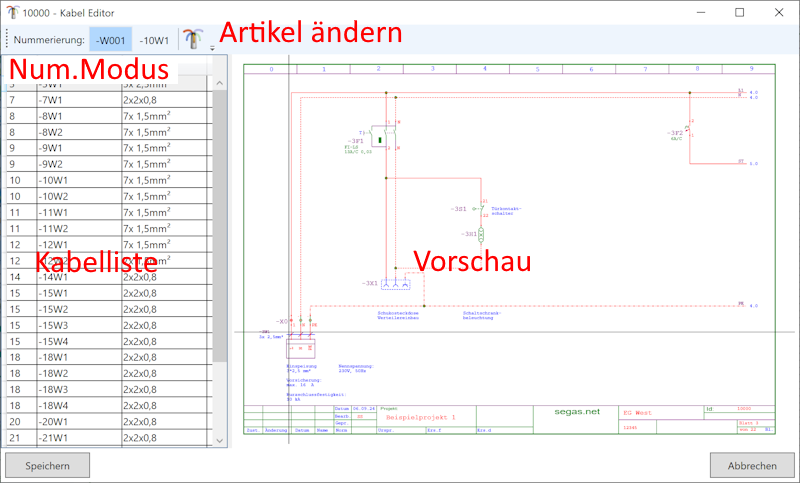Click the cable type cell of -21W1
Image resolution: width=800 pixels, height=483 pixels.
point(160,437)
